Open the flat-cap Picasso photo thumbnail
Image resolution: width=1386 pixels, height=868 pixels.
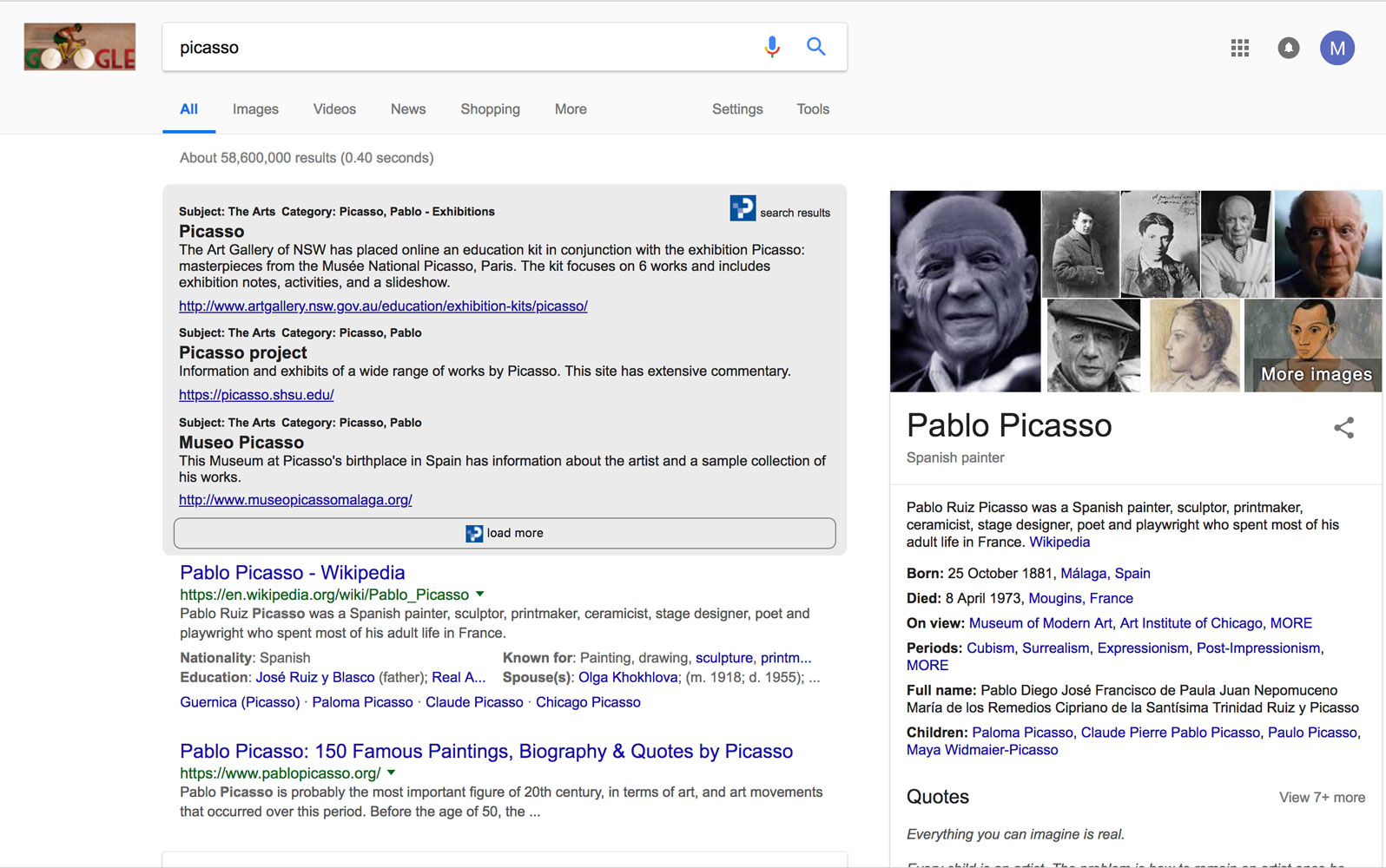[x=1093, y=345]
